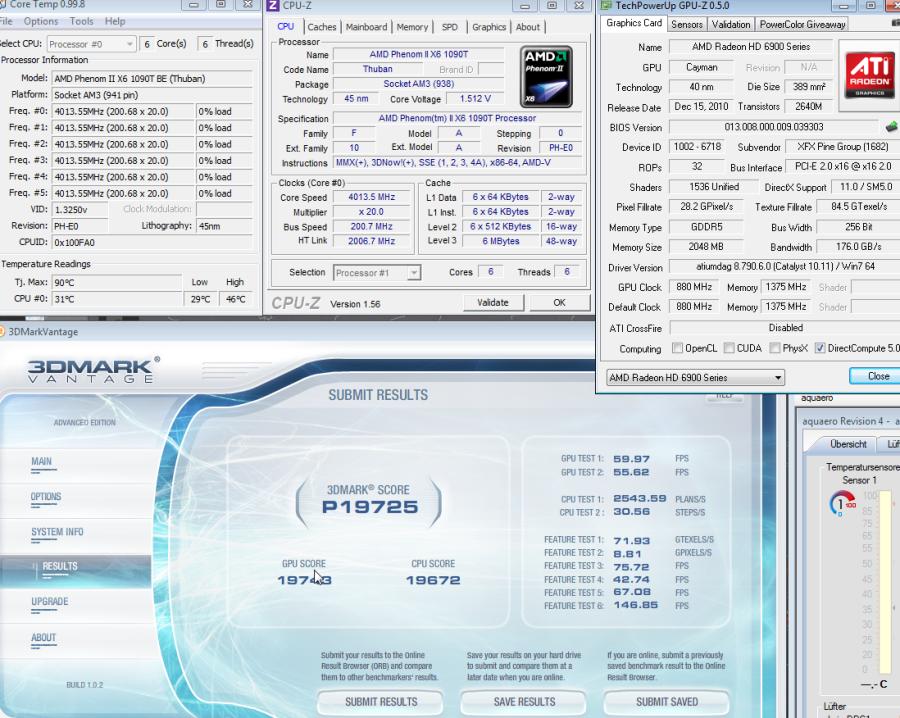The width and height of the screenshot is (900, 718).
Task: Click the ATI Radeon logo in GPU-Z
Action: tap(870, 75)
